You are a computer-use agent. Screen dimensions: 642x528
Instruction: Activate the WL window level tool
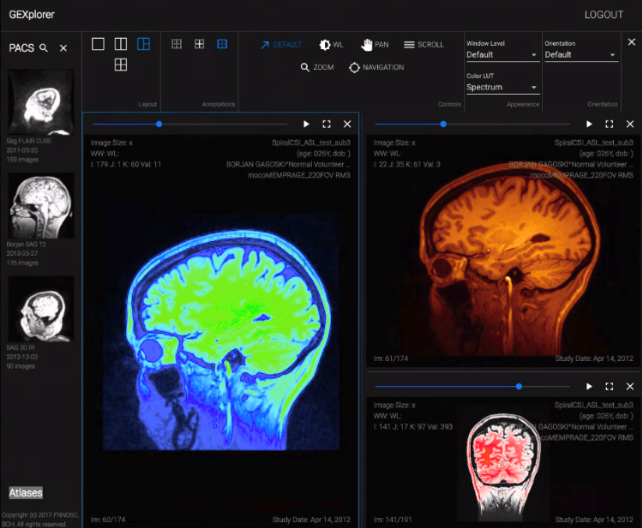tap(331, 45)
